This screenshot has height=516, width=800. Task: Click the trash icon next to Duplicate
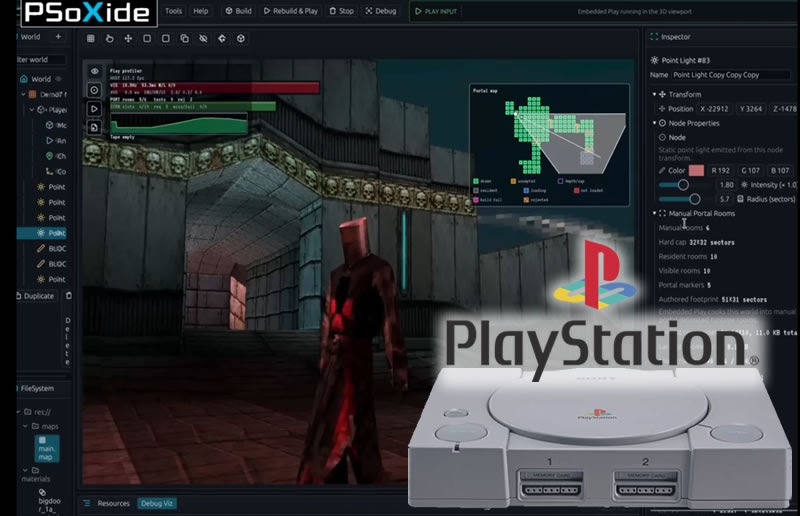coord(68,296)
